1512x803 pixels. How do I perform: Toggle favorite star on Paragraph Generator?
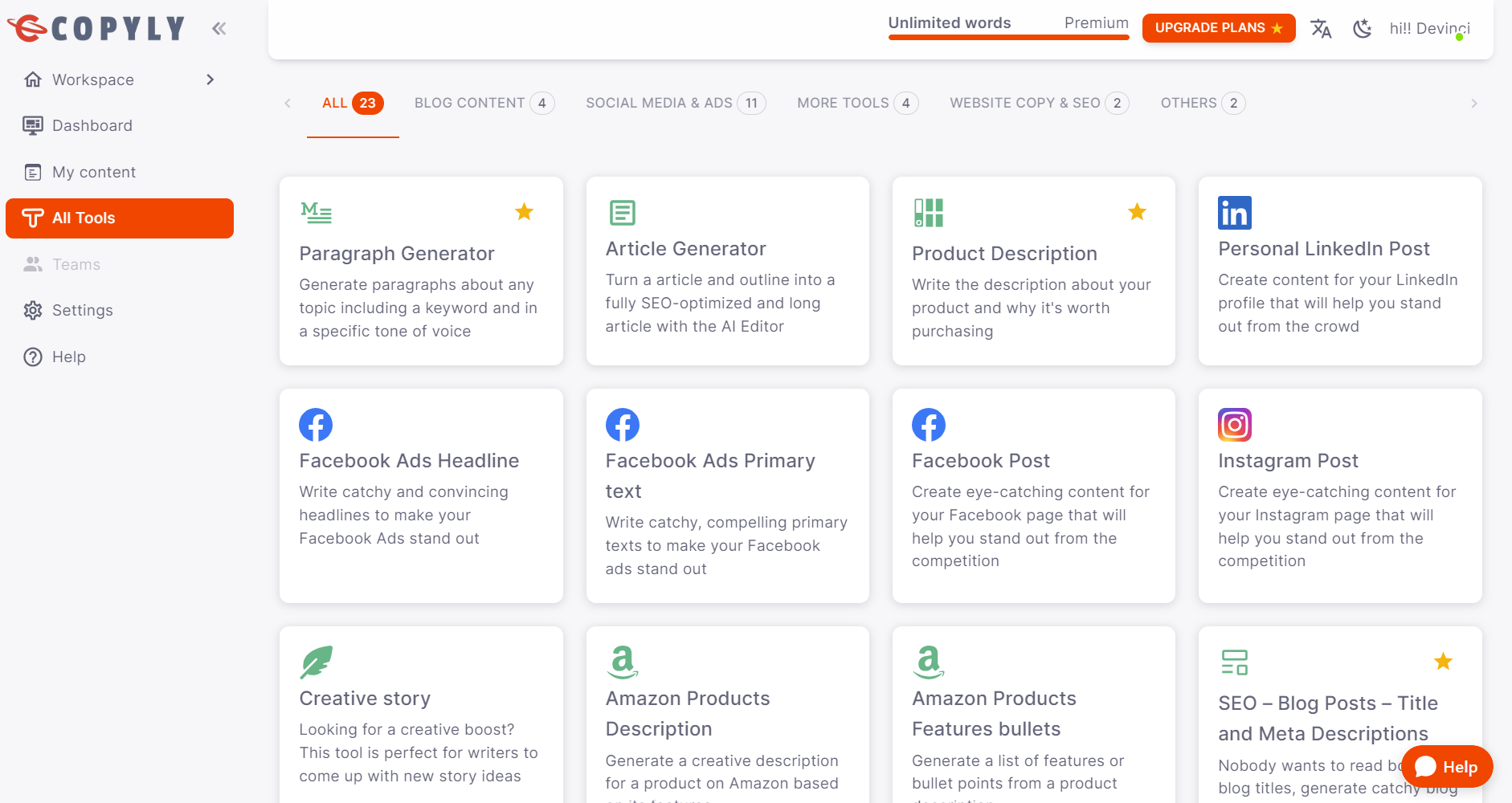pyautogui.click(x=524, y=212)
